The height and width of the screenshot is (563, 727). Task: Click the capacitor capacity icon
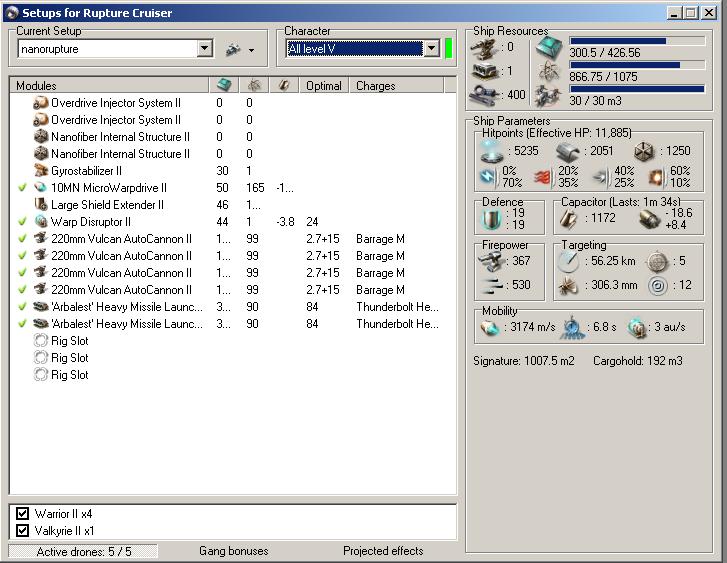coord(568,219)
